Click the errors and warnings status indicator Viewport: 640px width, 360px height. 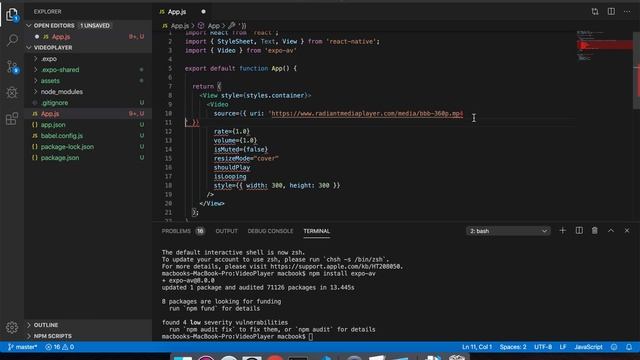(60, 347)
